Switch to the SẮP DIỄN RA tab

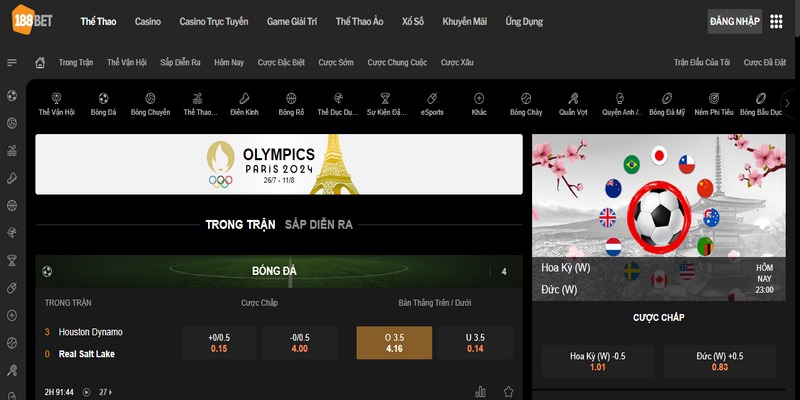(x=318, y=225)
